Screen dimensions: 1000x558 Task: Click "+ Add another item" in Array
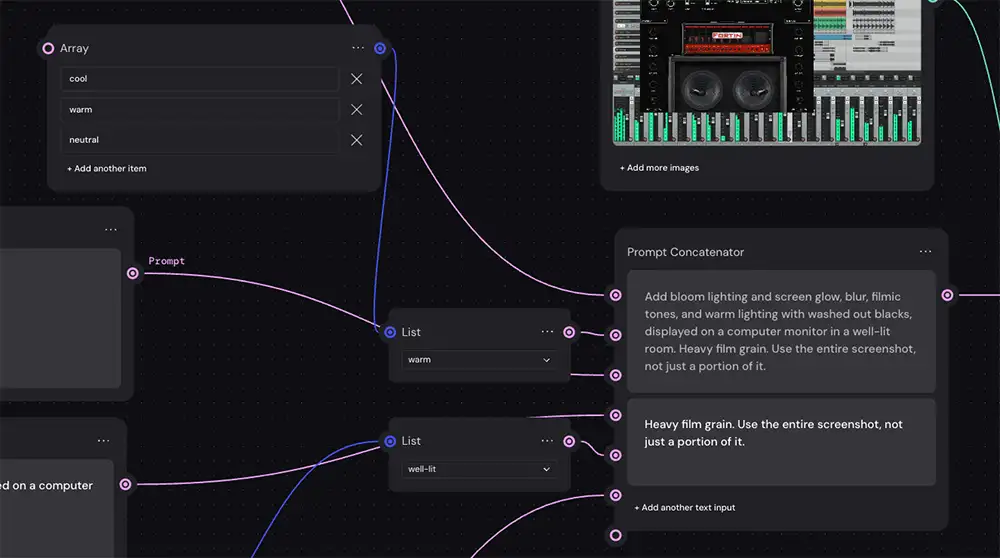tap(107, 169)
